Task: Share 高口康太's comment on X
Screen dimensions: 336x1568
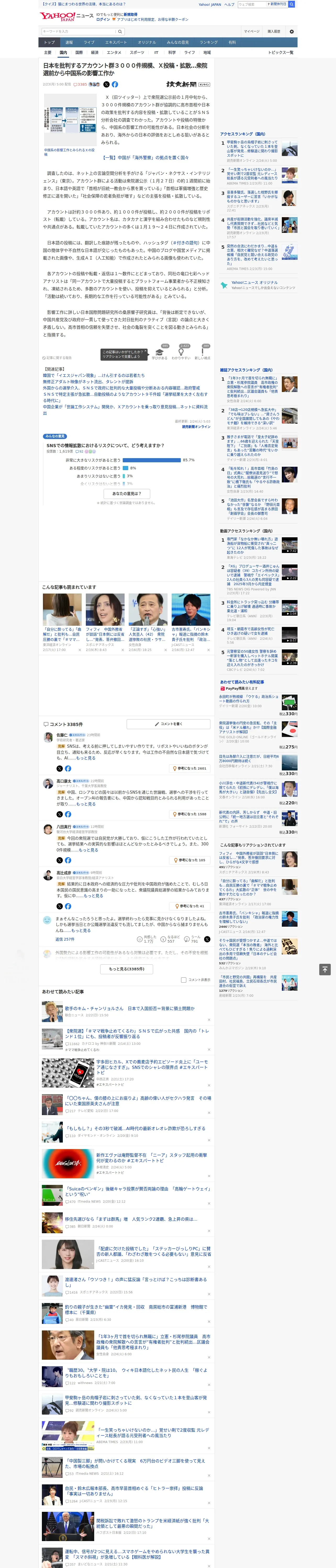Action: click(x=60, y=814)
